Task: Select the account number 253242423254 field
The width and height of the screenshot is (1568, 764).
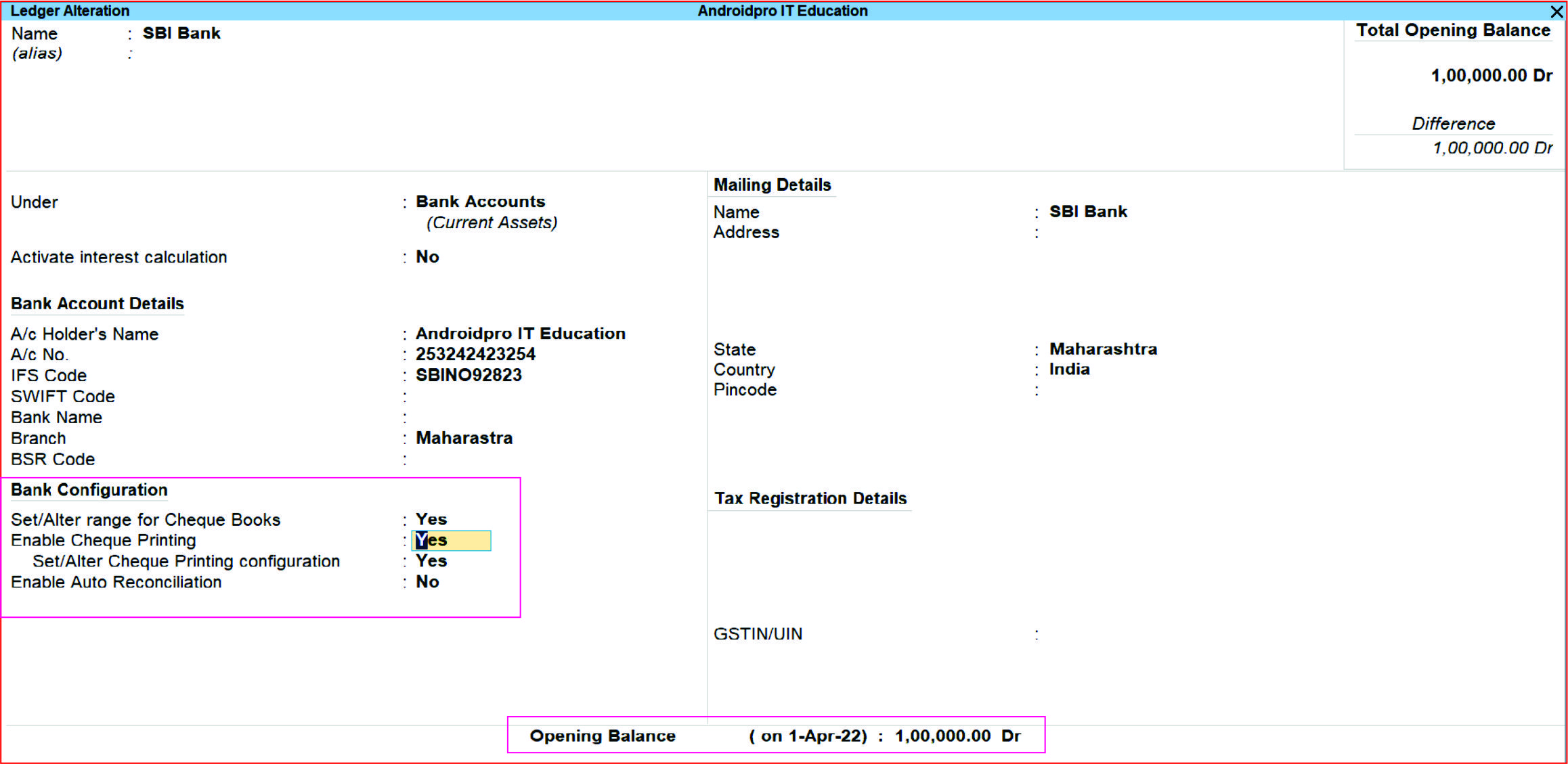Action: [475, 354]
